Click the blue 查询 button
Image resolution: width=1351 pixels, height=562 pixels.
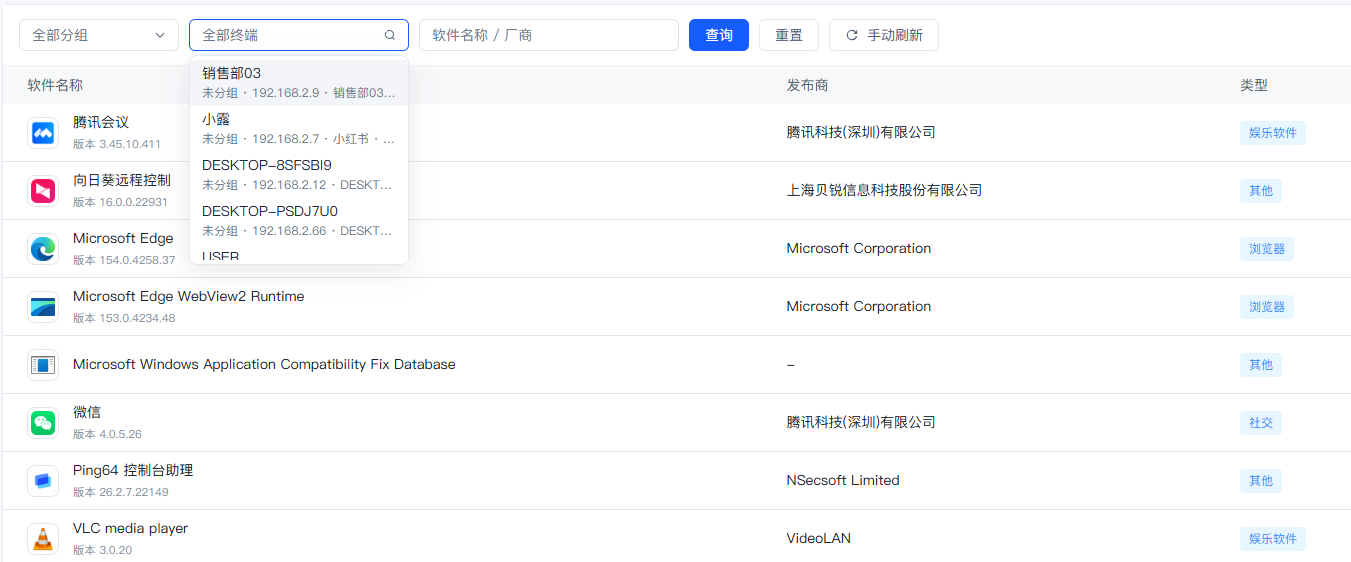pyautogui.click(x=719, y=35)
